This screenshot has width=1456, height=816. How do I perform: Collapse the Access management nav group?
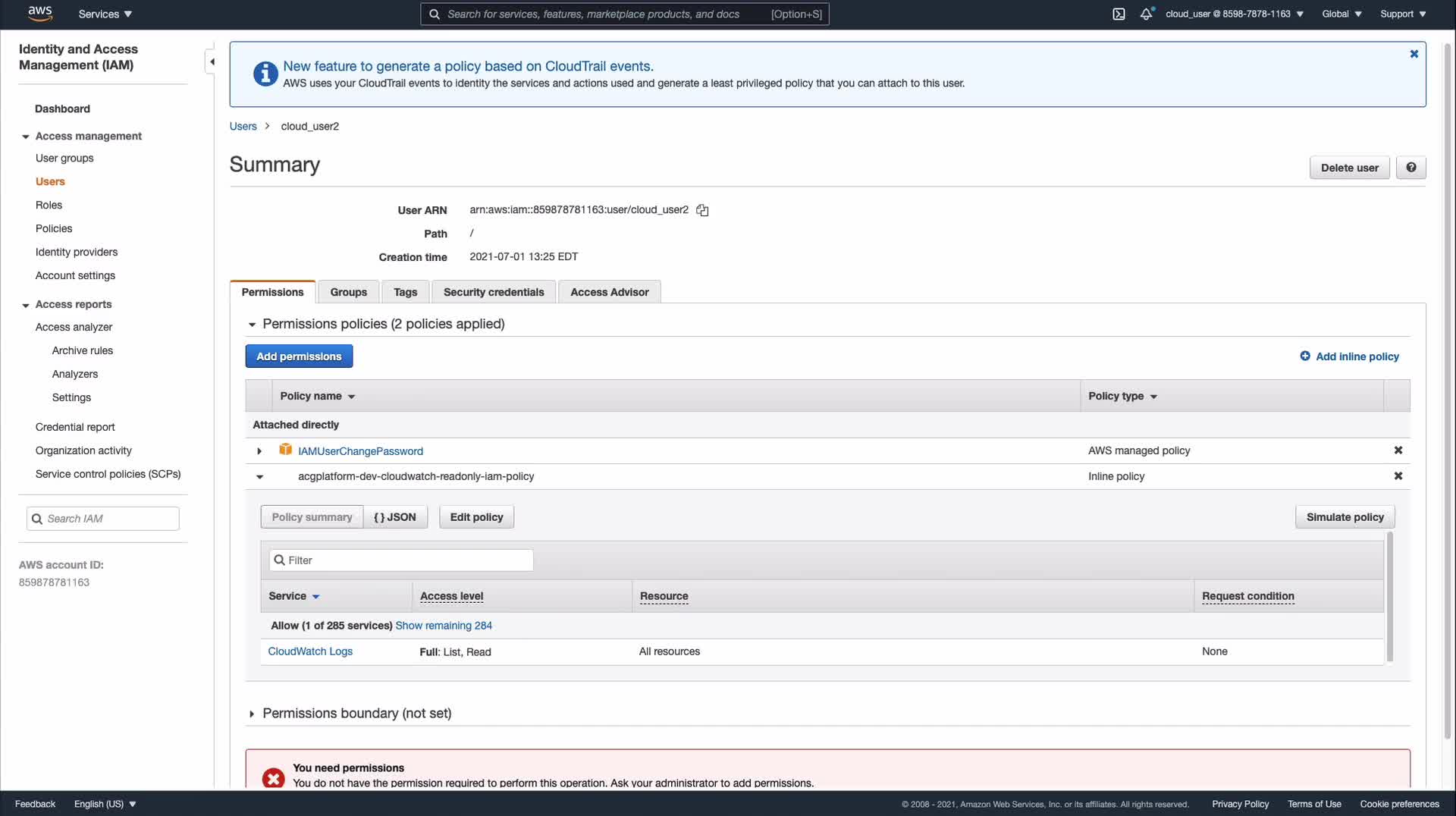[x=26, y=137]
